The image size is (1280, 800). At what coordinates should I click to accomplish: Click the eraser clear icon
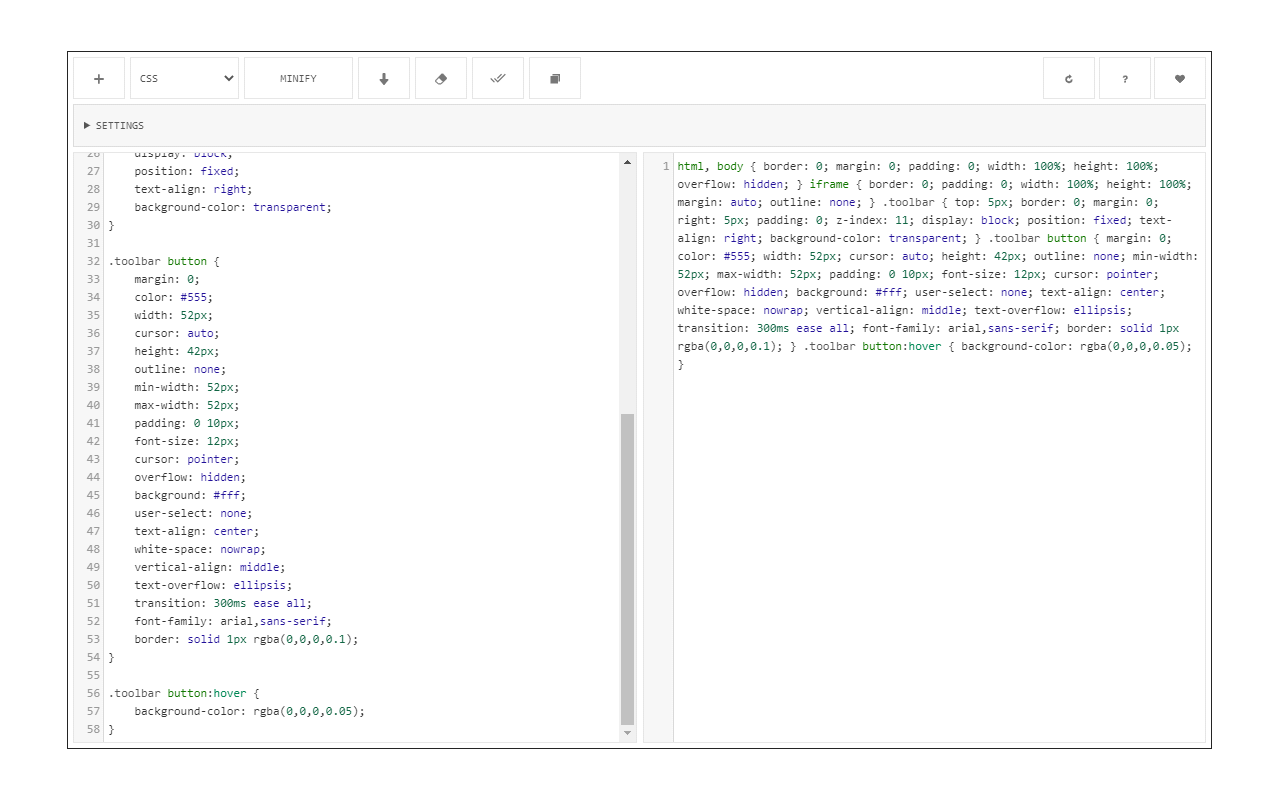(x=441, y=78)
